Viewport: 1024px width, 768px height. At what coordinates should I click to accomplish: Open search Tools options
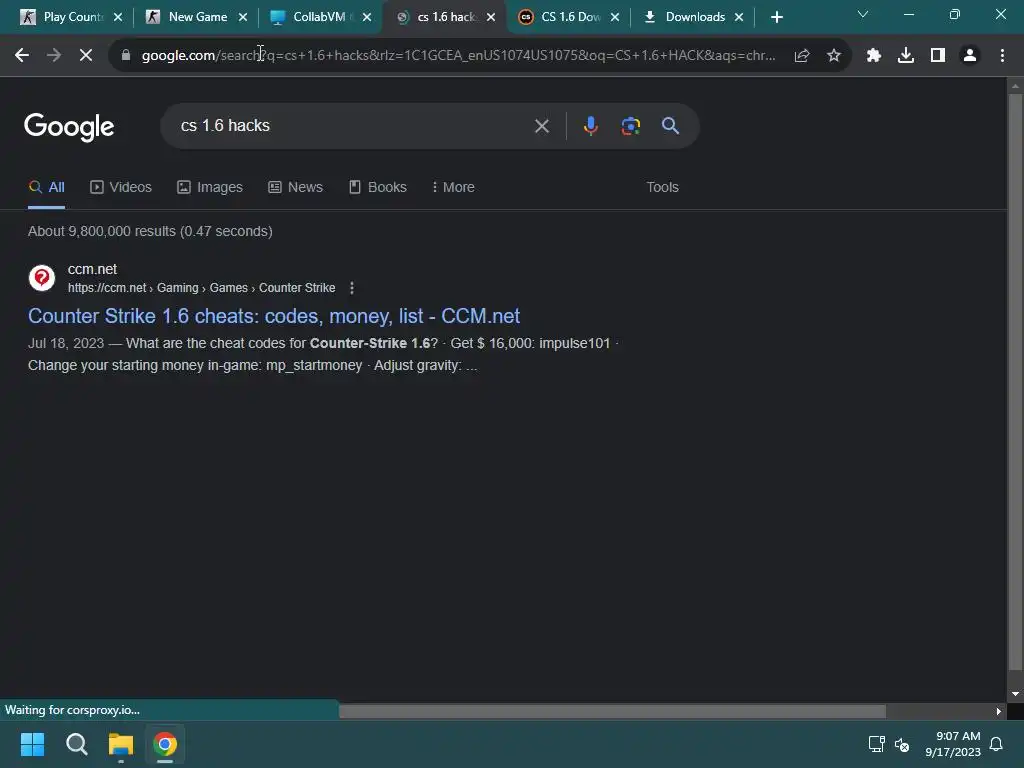[662, 187]
